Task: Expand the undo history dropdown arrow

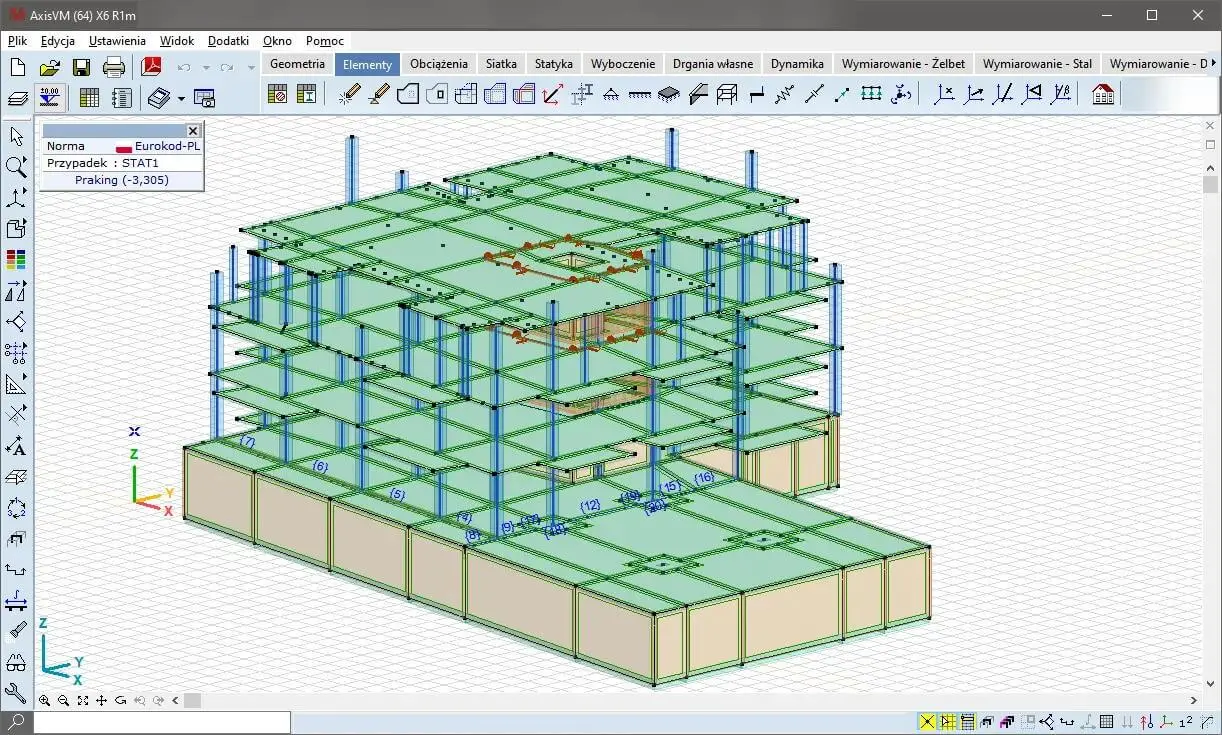Action: point(206,68)
